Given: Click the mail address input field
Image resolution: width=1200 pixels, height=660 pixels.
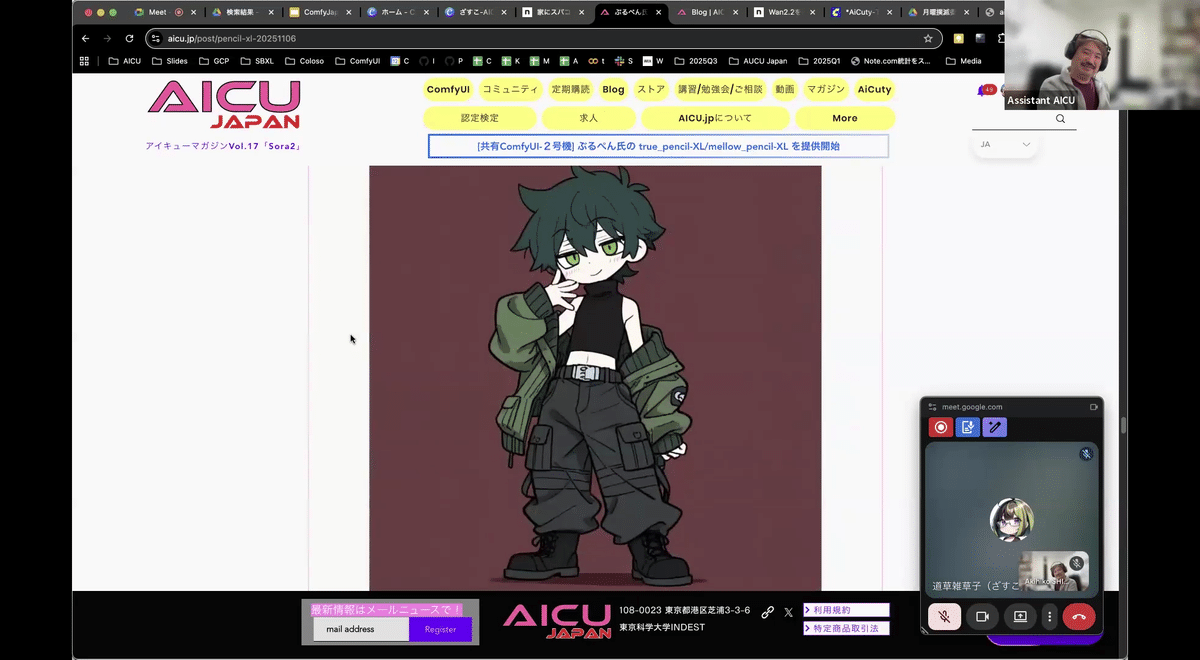Looking at the screenshot, I should tap(361, 629).
